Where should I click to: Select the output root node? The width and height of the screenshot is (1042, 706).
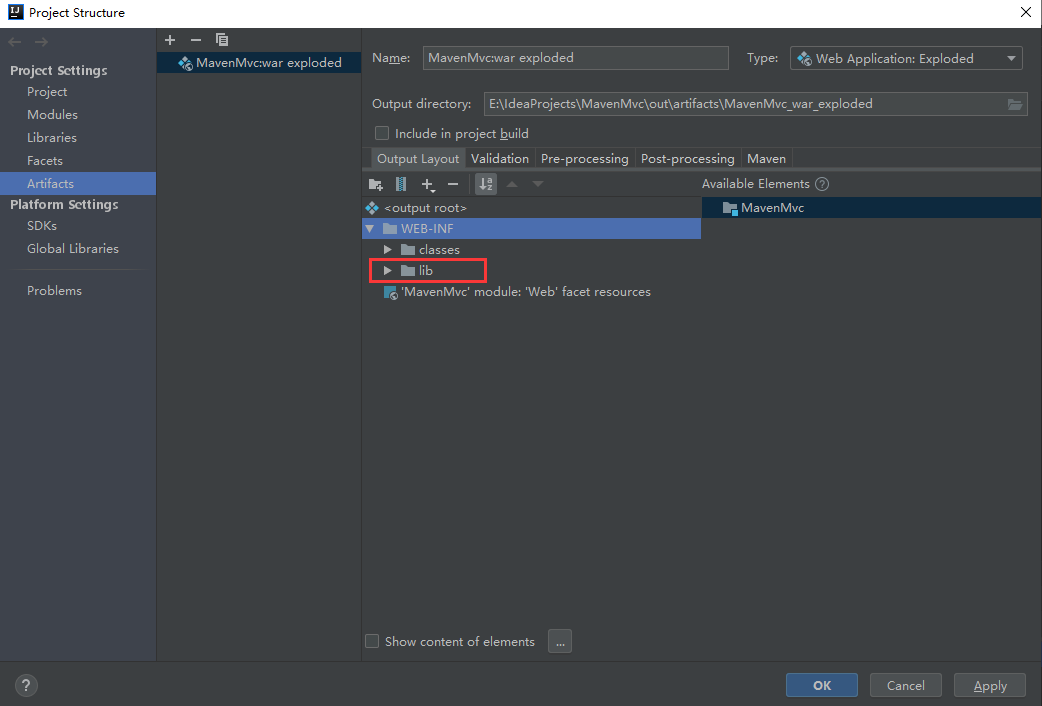coord(532,208)
